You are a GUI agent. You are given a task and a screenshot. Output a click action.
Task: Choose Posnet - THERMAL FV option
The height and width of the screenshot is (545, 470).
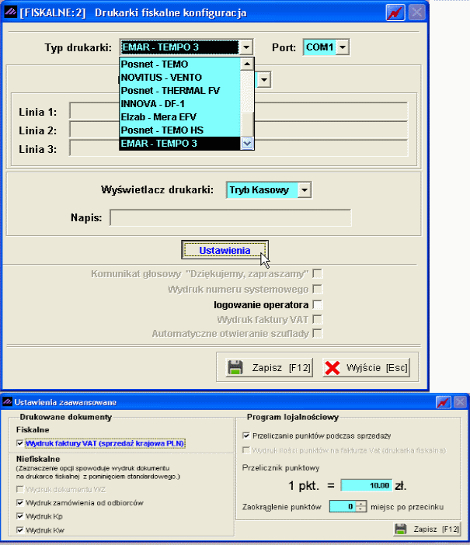coord(180,91)
